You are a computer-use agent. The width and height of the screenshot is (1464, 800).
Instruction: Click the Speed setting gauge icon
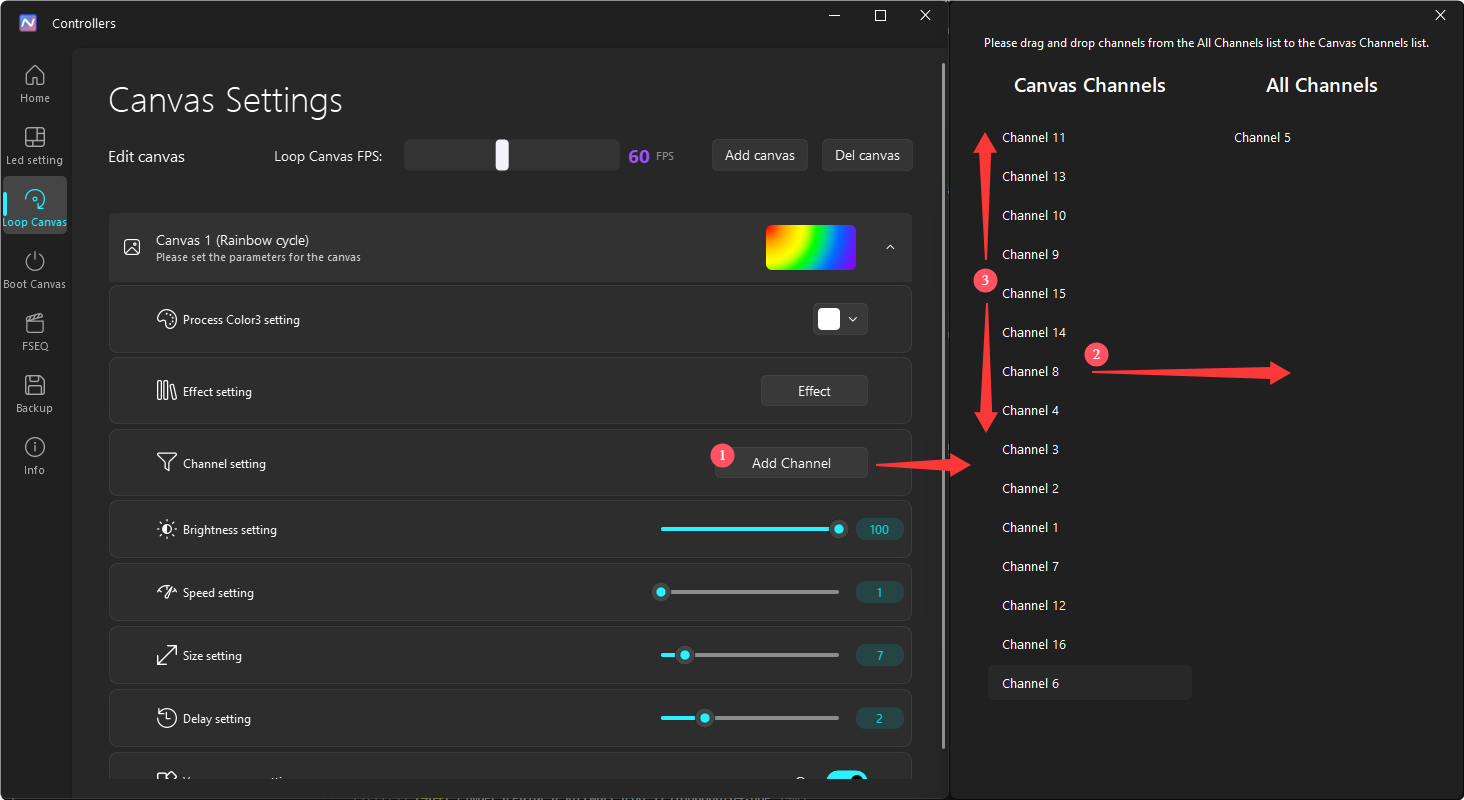pyautogui.click(x=166, y=592)
